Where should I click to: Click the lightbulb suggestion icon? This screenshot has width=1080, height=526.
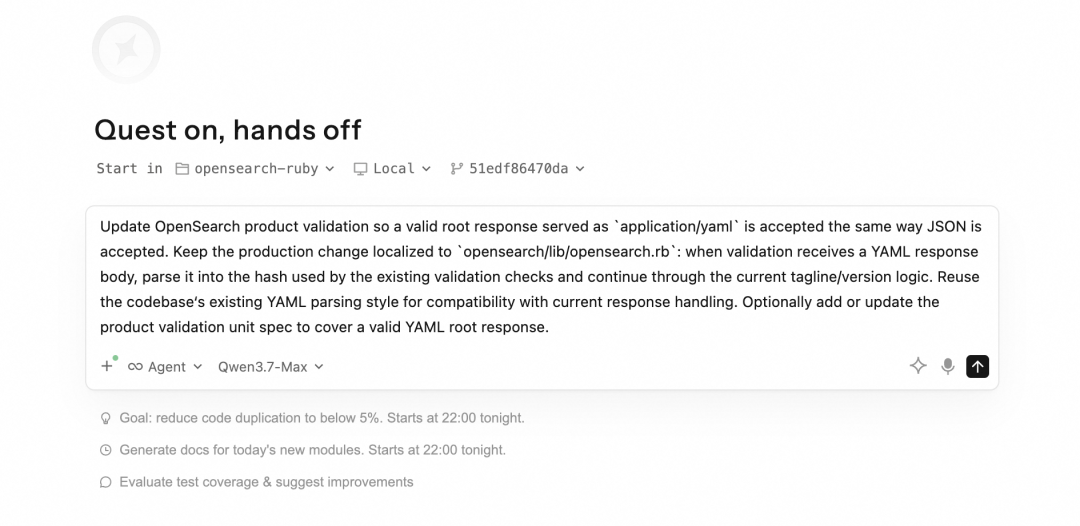105,418
